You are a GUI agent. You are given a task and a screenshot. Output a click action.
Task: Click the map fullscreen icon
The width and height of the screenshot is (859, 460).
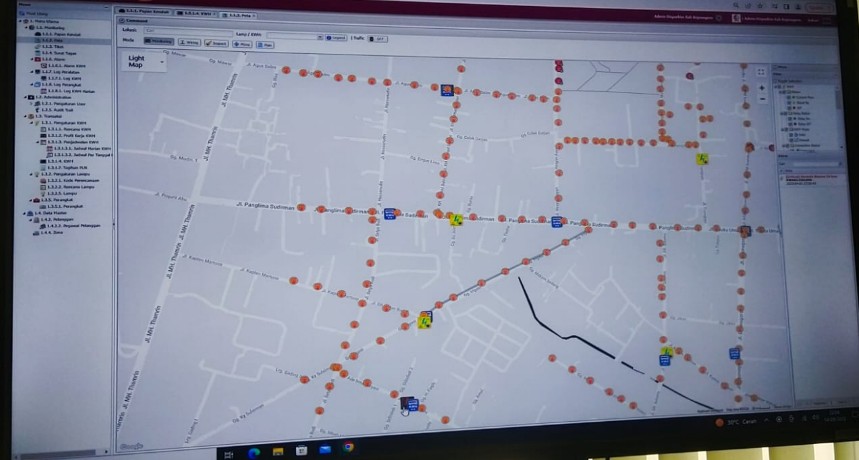pos(761,72)
